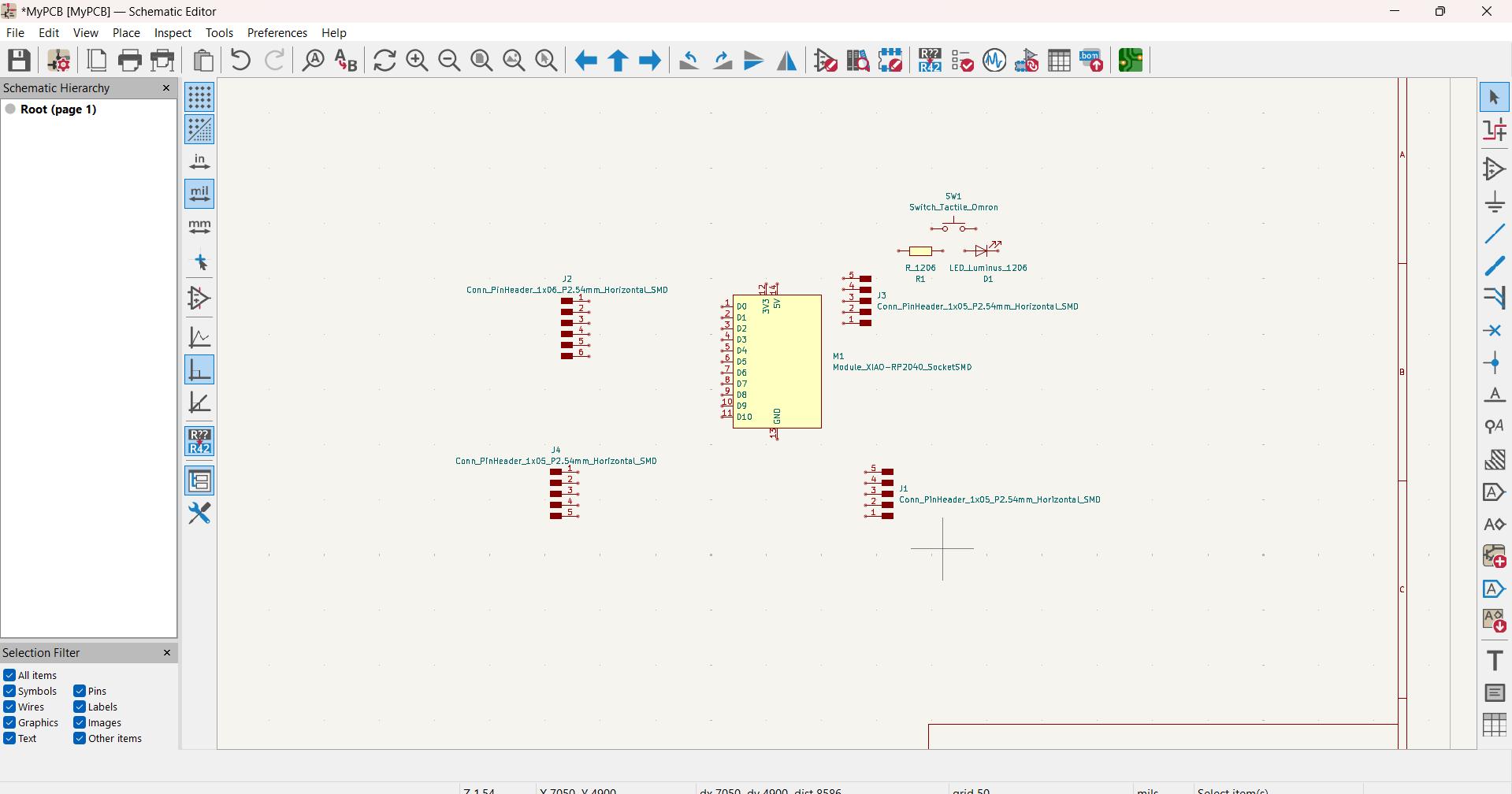The image size is (1512, 794).
Task: Open the Place menu
Action: pyautogui.click(x=126, y=33)
